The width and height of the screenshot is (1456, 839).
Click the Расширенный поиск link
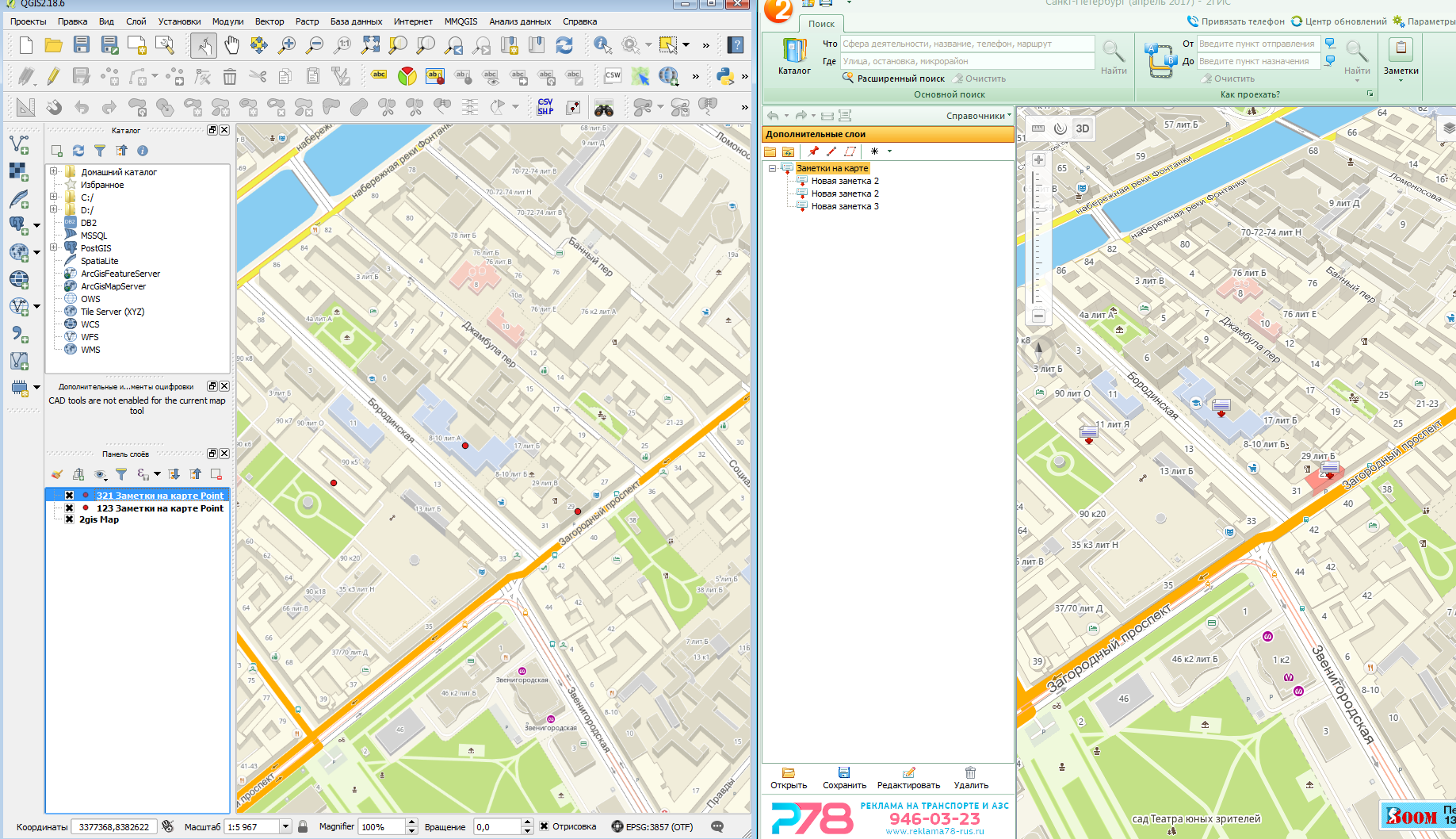point(900,79)
